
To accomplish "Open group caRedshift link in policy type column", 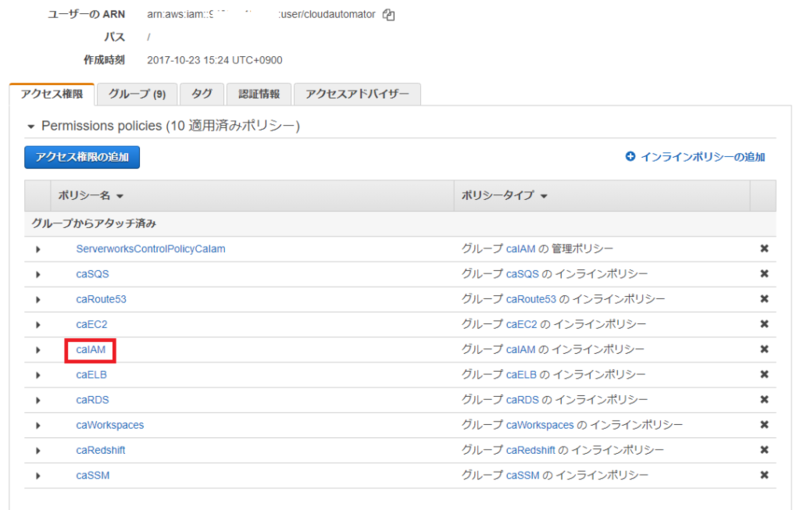I will tap(531, 450).
